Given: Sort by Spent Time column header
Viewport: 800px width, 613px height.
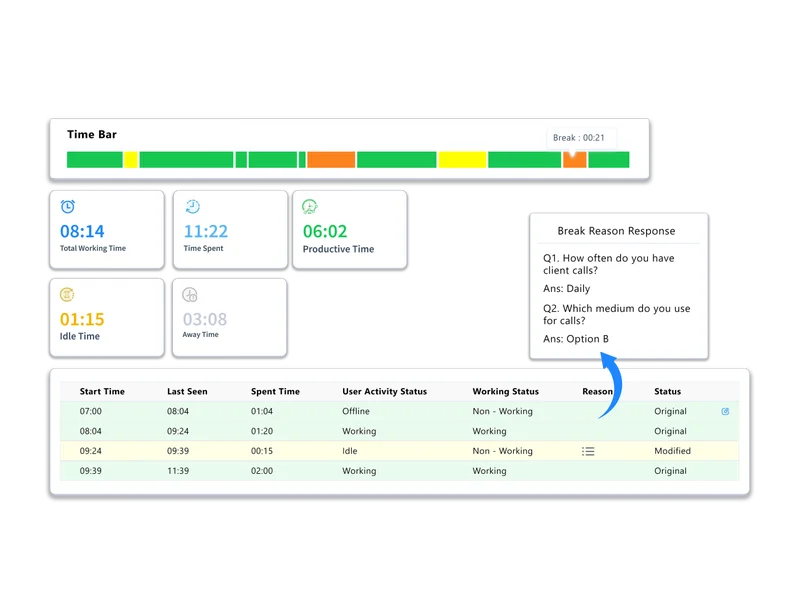Looking at the screenshot, I should coord(275,391).
